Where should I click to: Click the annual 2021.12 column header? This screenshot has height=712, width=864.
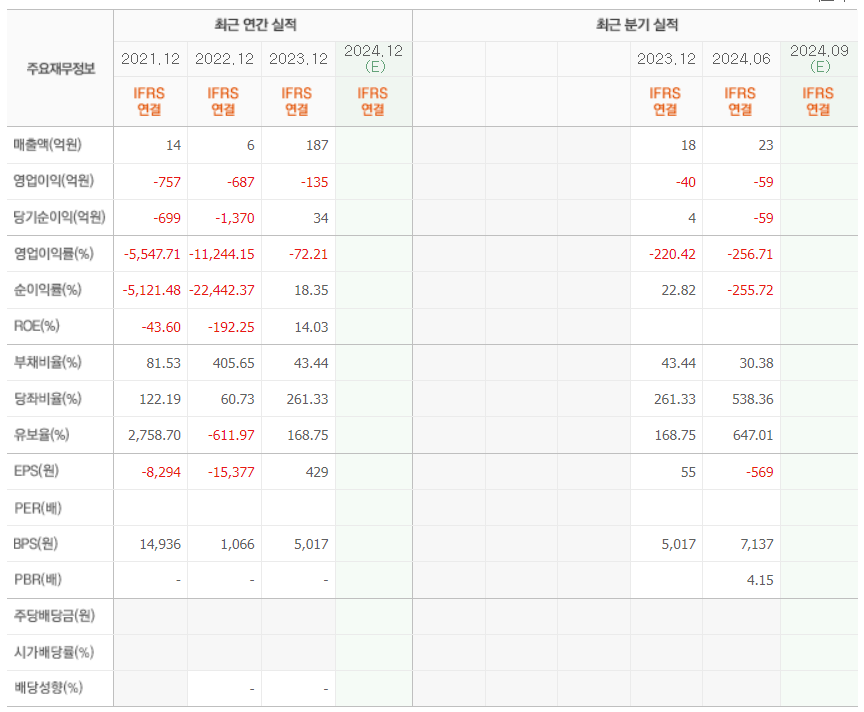tap(150, 59)
